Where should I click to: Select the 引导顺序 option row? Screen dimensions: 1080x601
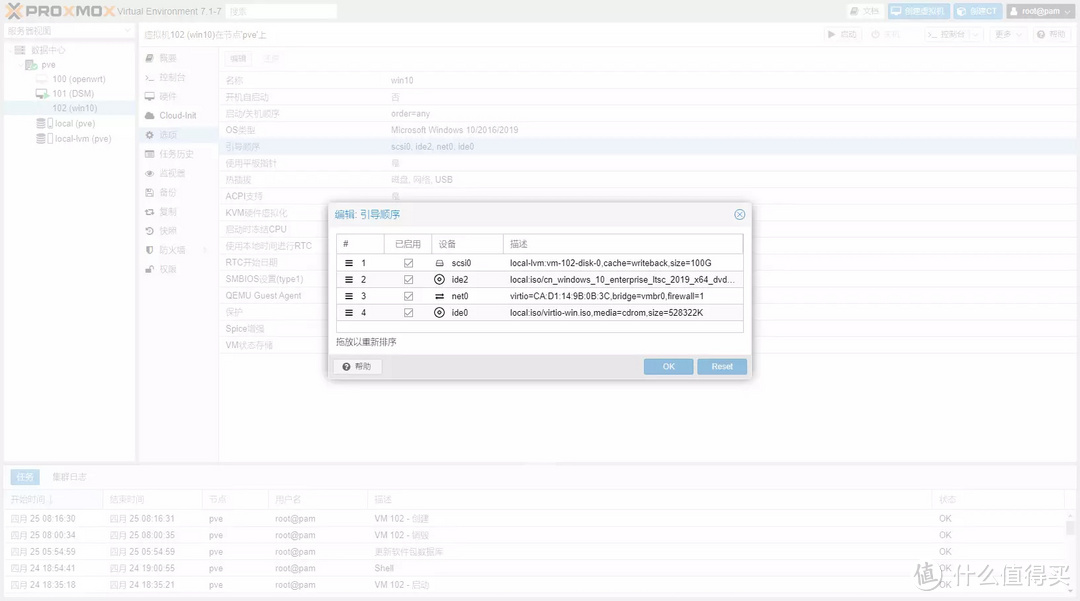point(647,147)
